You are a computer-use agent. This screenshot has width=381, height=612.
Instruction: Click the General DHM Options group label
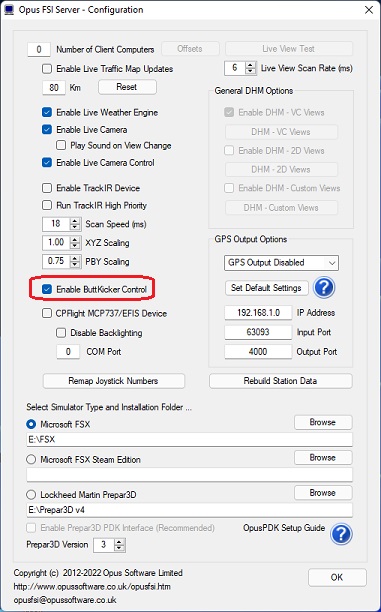point(254,91)
